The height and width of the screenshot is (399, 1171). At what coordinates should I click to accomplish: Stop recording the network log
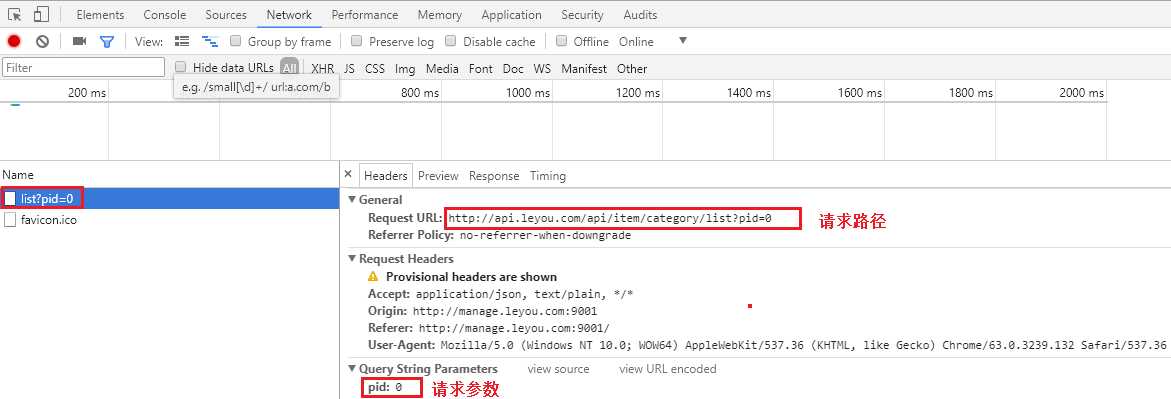coord(13,41)
